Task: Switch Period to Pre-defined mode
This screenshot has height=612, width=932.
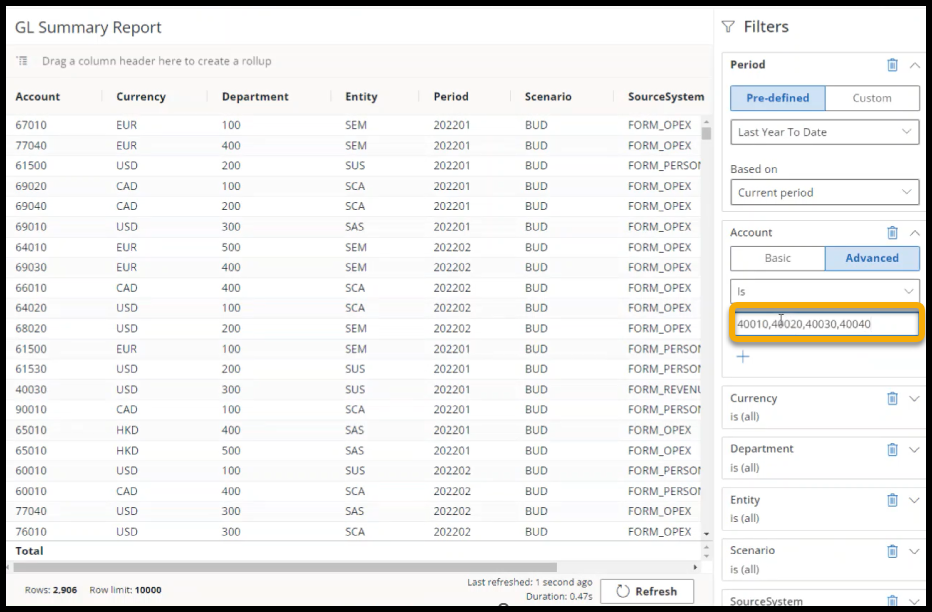Action: tap(777, 98)
